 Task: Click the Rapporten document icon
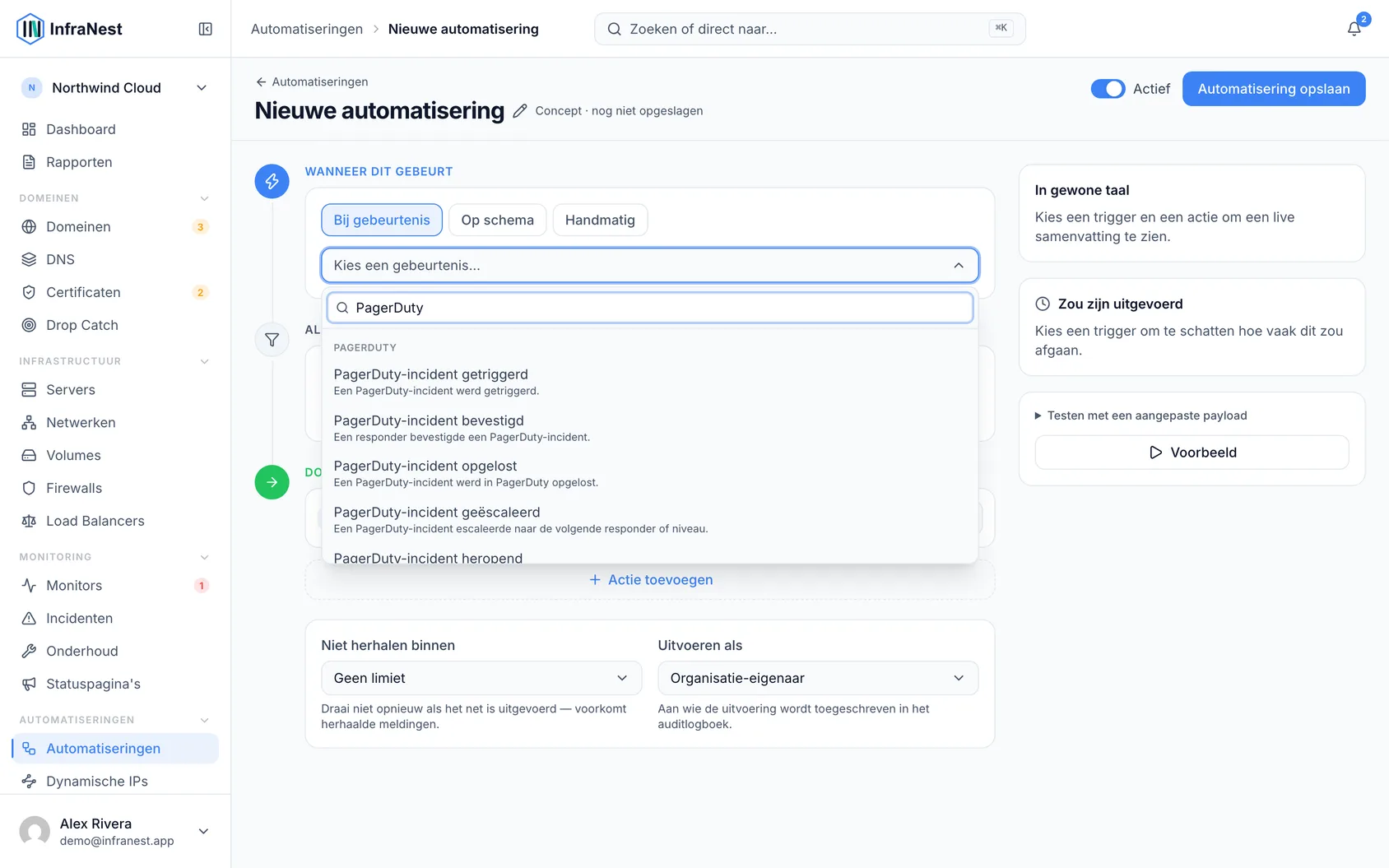tap(29, 162)
